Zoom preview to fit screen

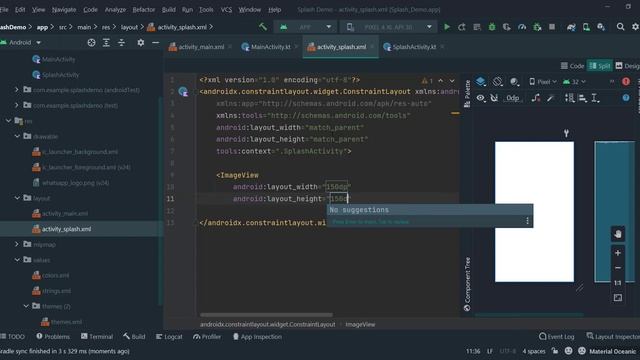pos(618,298)
